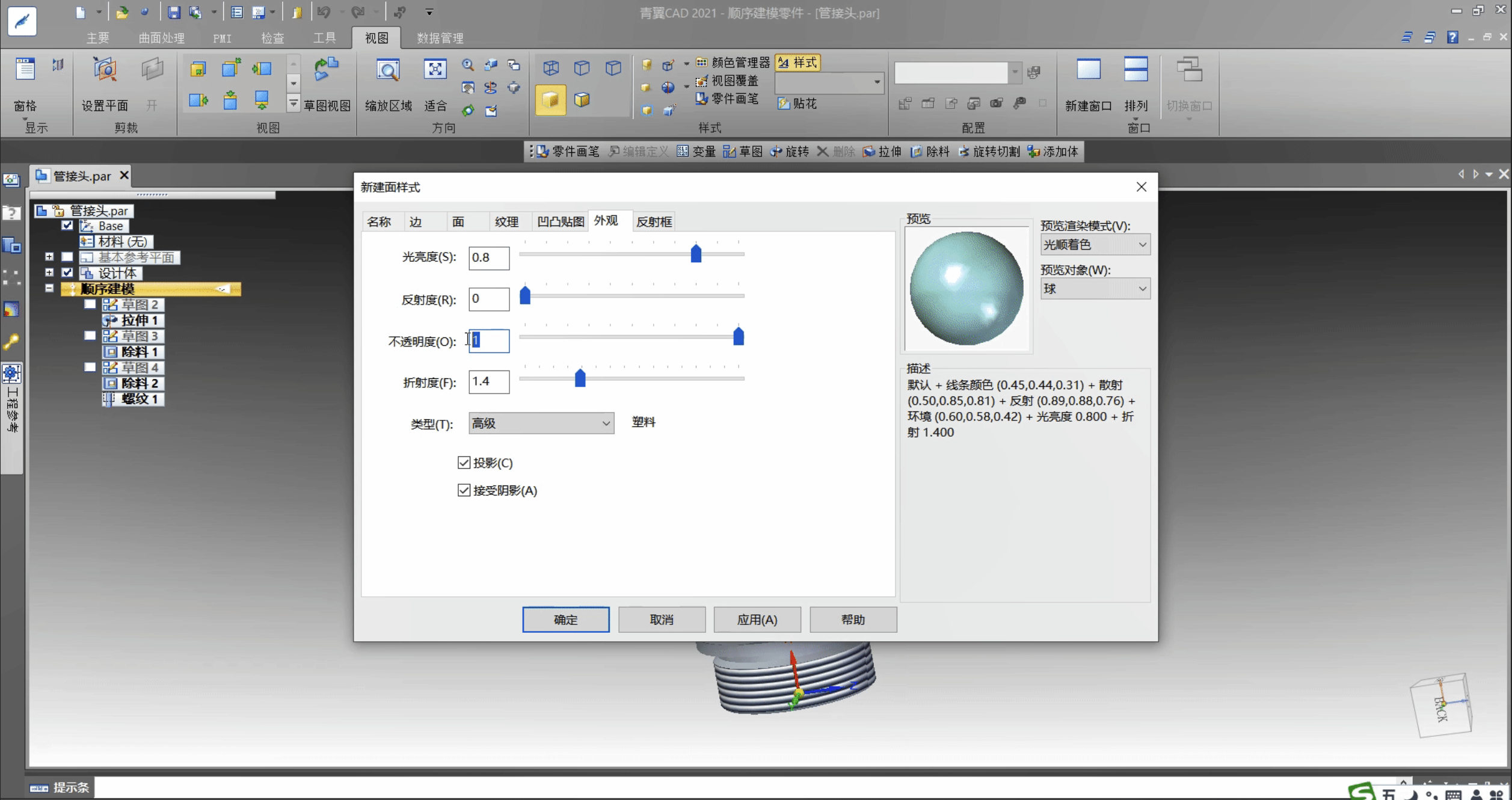Image resolution: width=1512 pixels, height=800 pixels.
Task: Click the 反射度(R) value field
Action: pos(489,299)
